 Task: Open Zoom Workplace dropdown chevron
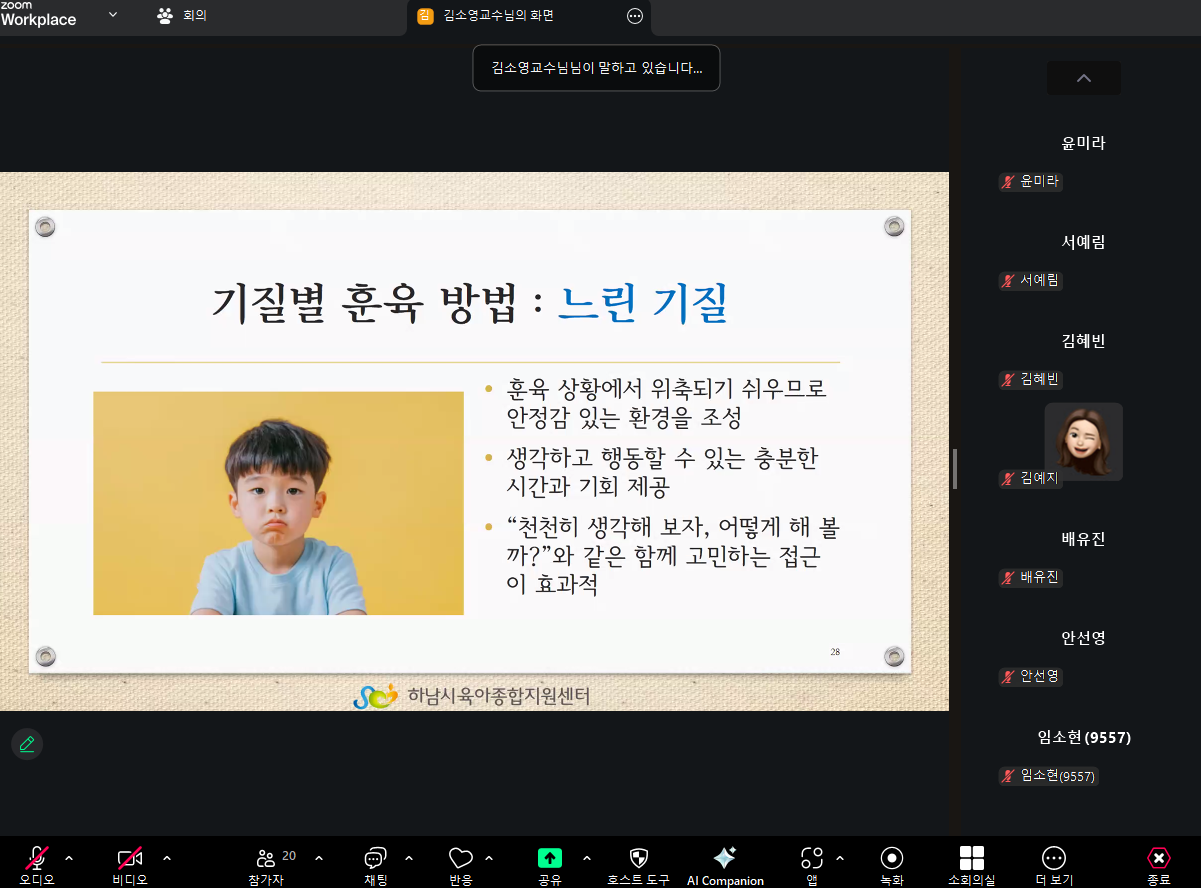pyautogui.click(x=112, y=15)
